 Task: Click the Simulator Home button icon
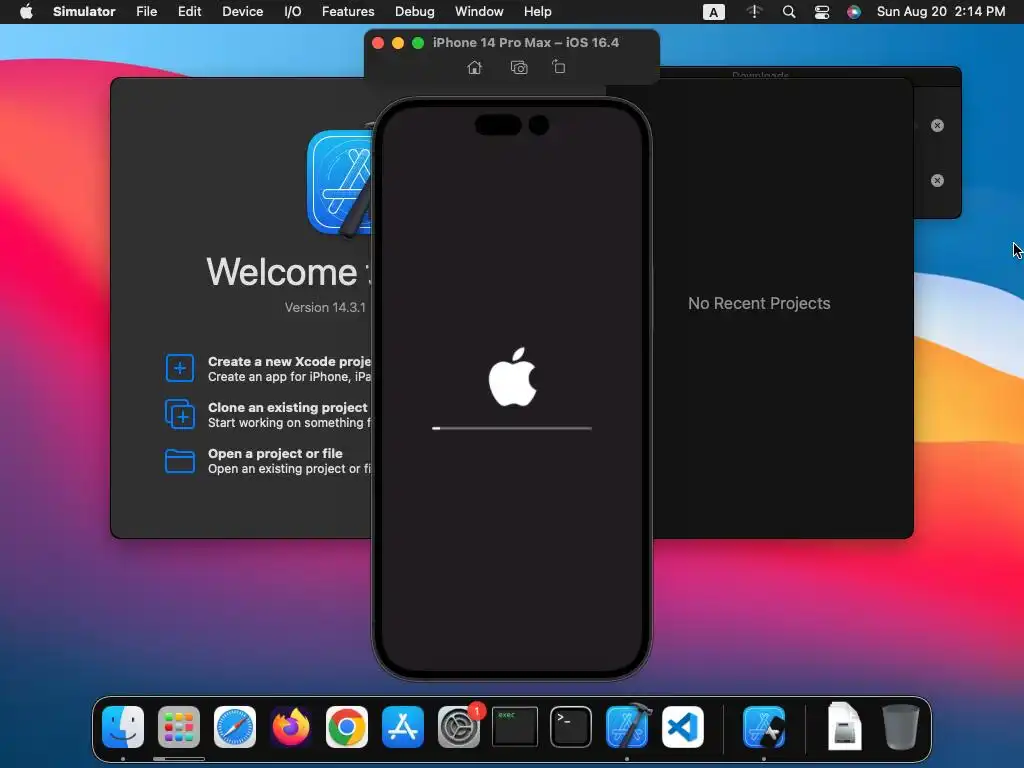click(475, 67)
